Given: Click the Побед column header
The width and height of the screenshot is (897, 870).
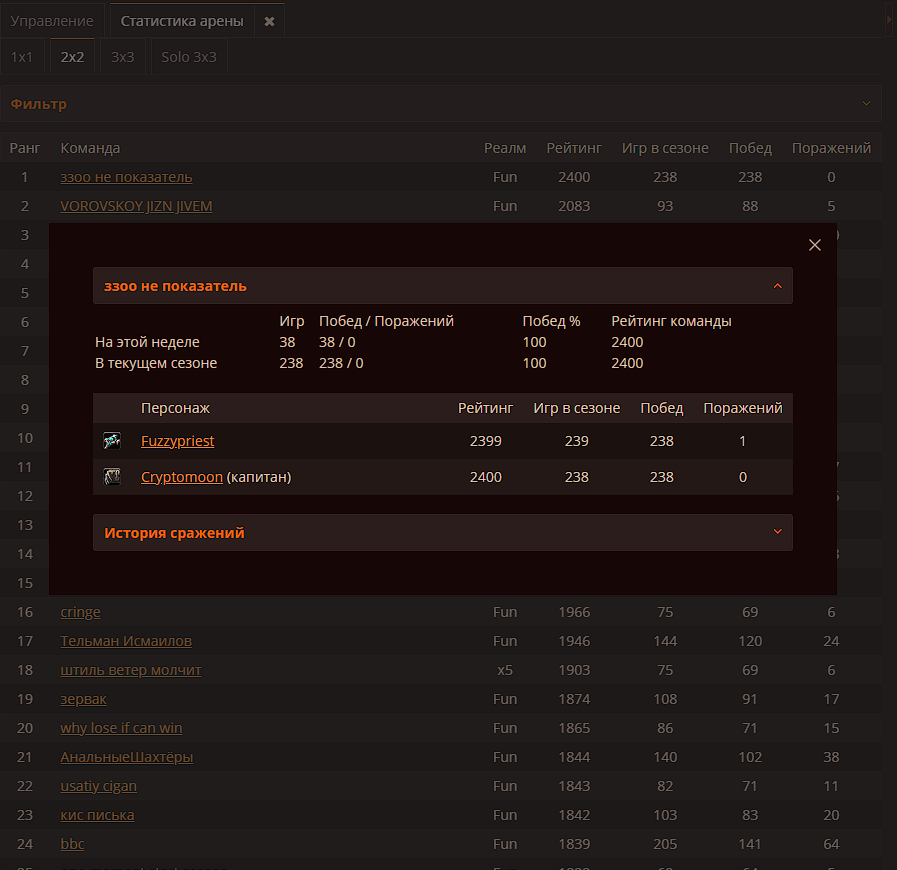Looking at the screenshot, I should (x=750, y=148).
